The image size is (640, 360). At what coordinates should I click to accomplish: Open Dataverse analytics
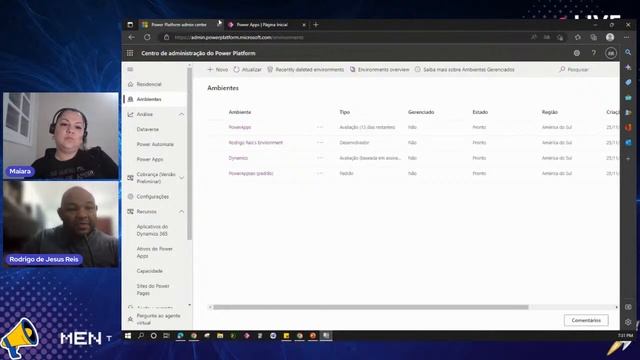coord(148,129)
